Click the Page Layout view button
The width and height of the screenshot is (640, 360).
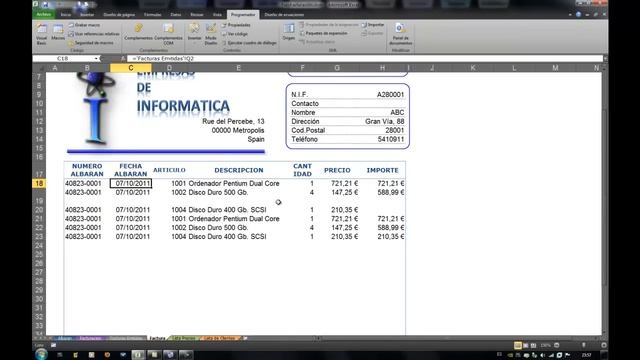click(526, 345)
